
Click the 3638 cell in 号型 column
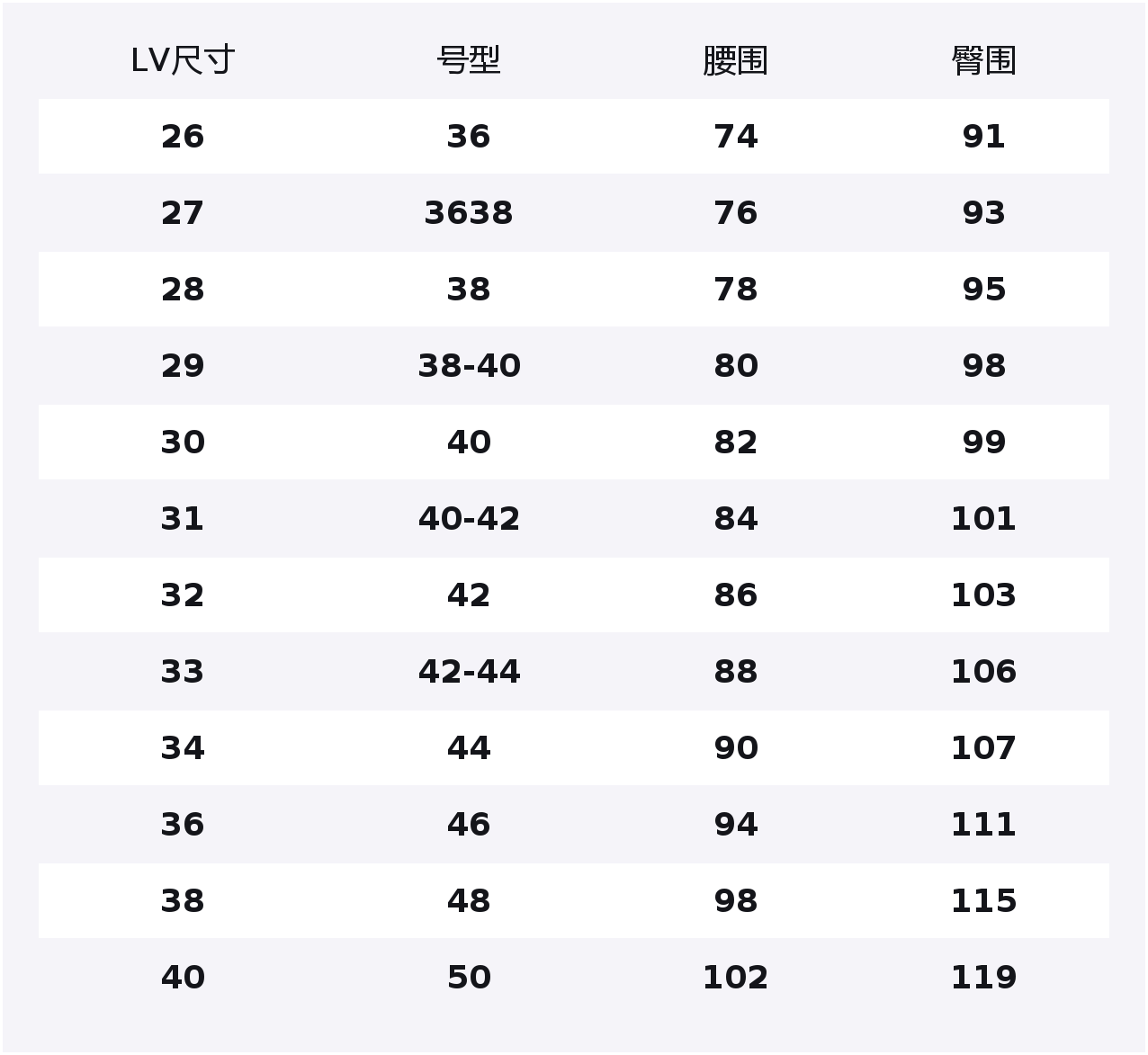(x=469, y=213)
